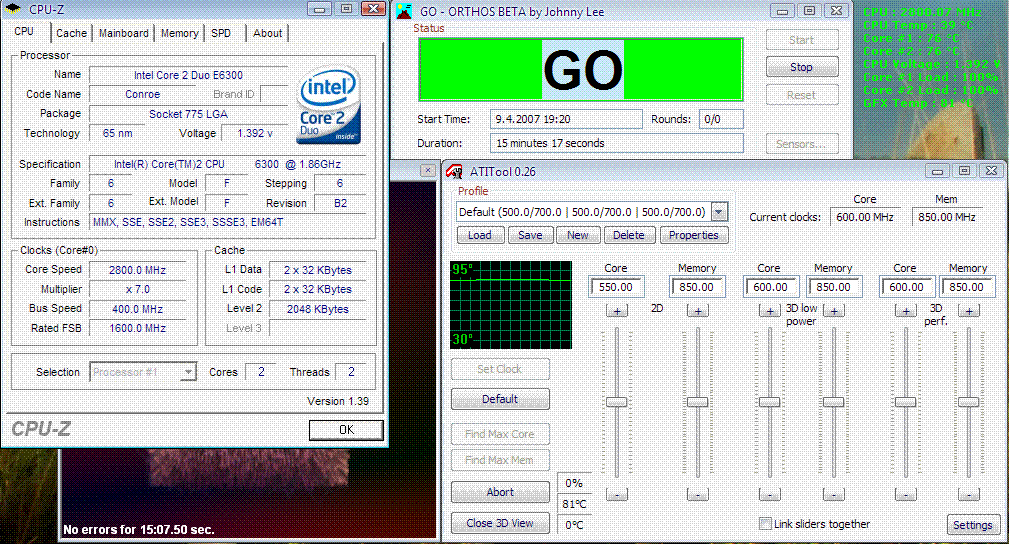Click the green GO status display
Image resolution: width=1009 pixels, height=544 pixels.
click(x=581, y=70)
